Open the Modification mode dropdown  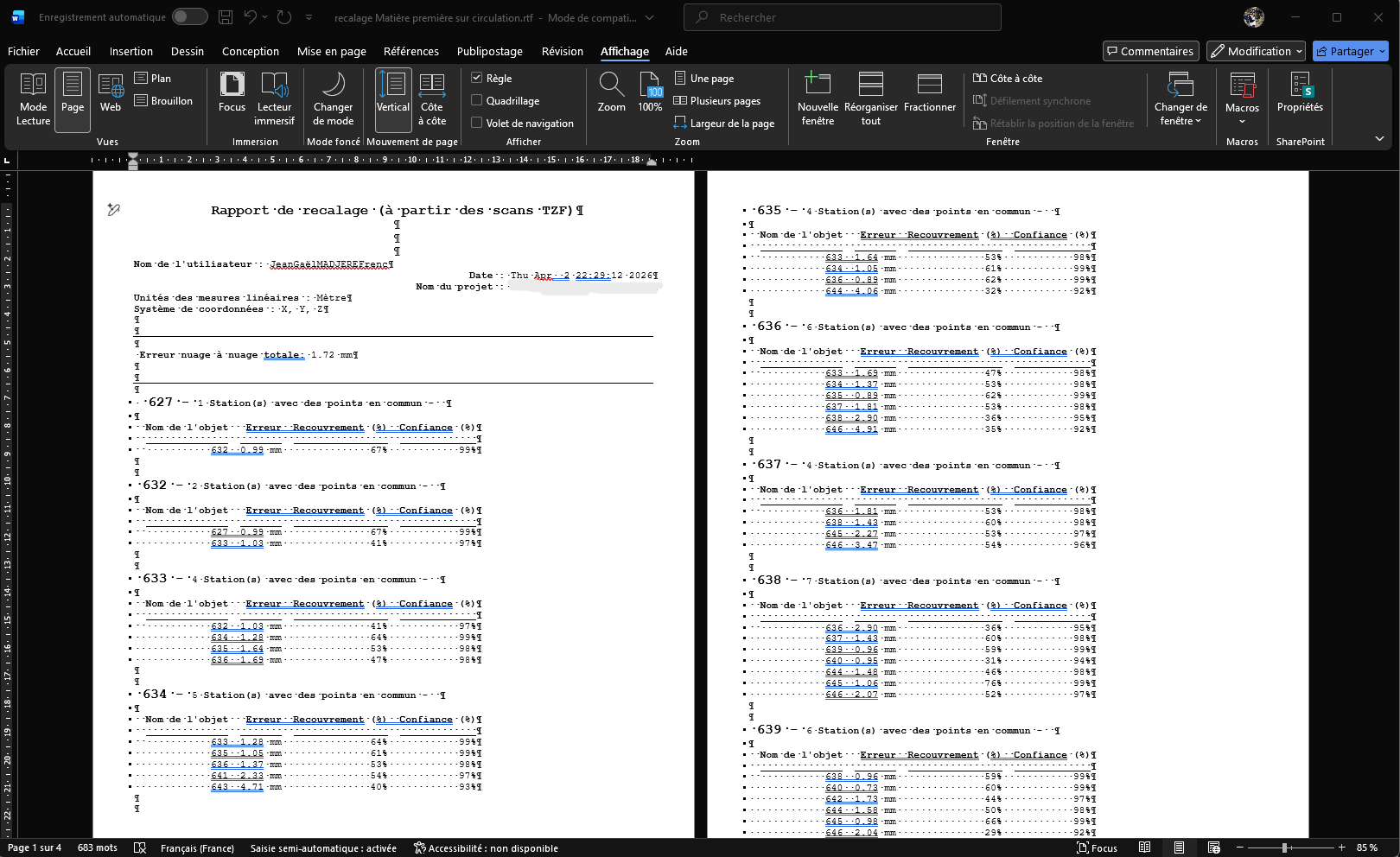1256,51
